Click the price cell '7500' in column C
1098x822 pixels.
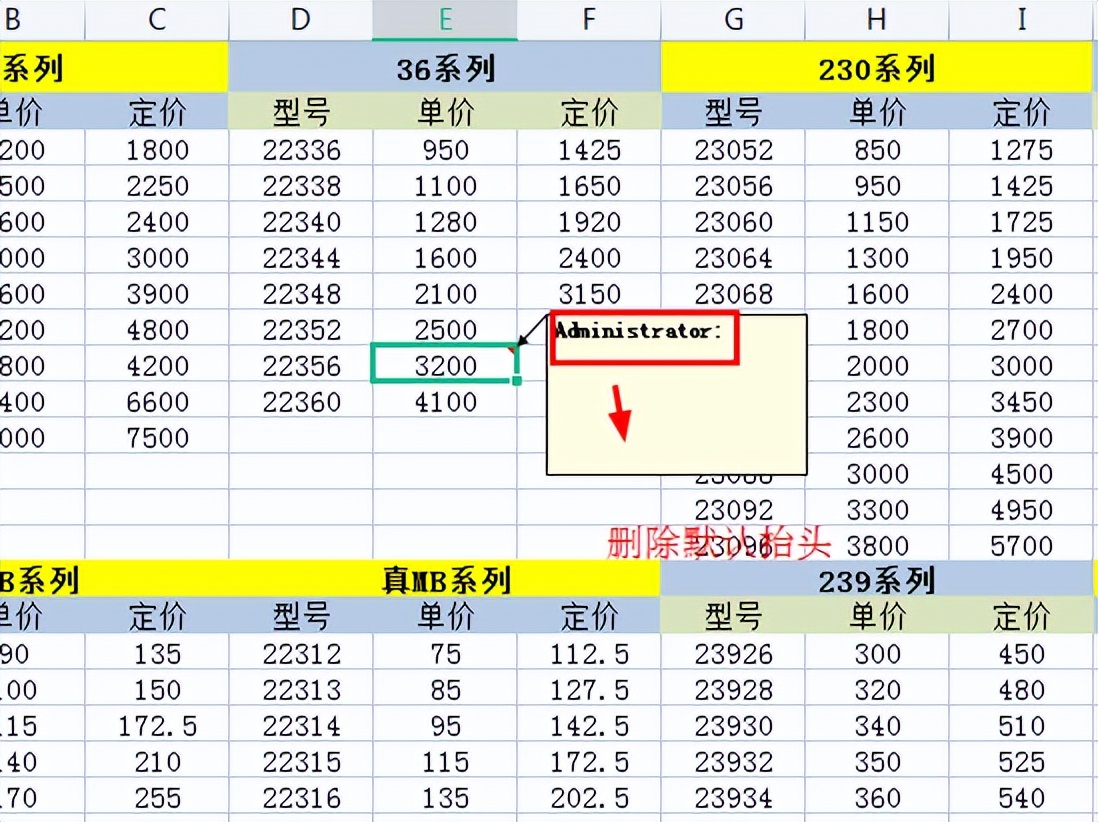[x=157, y=438]
